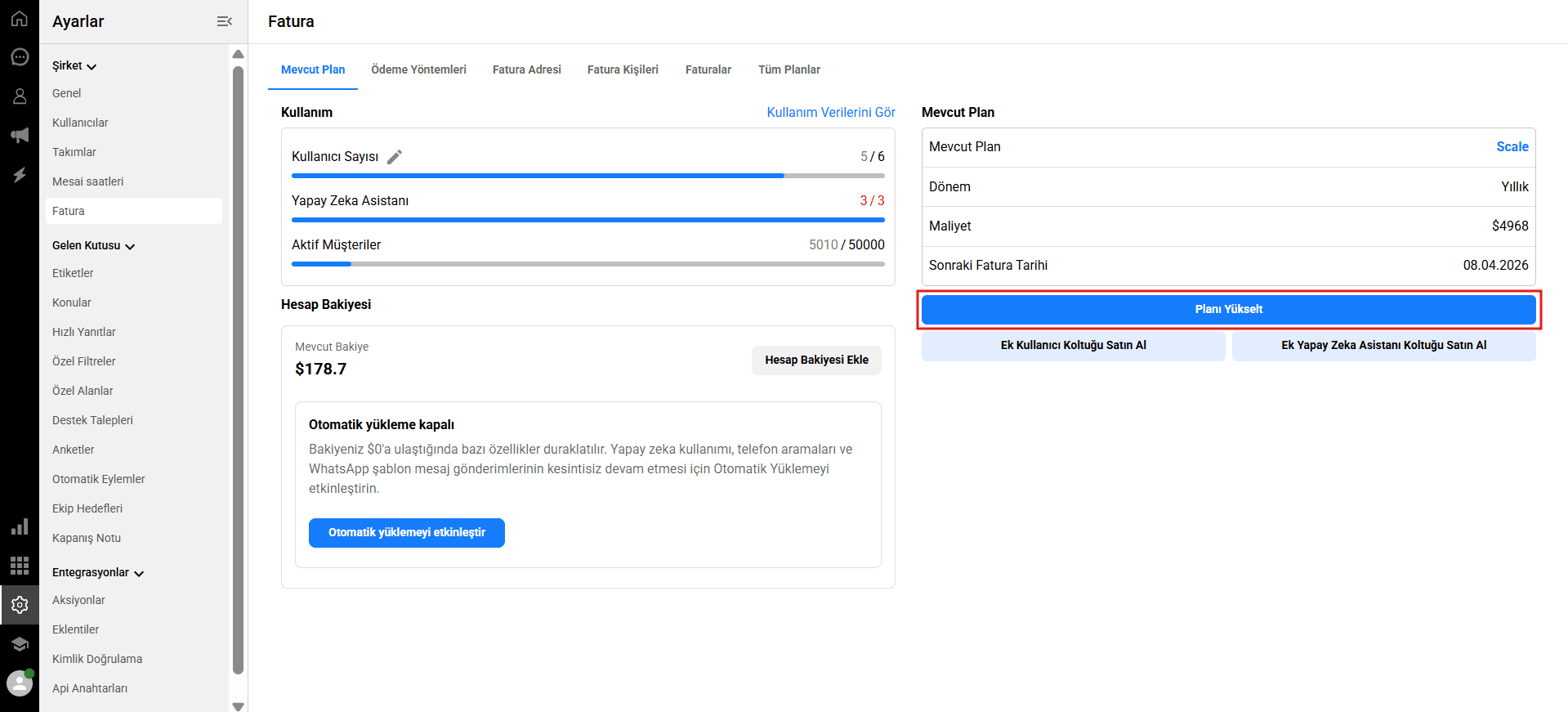
Task: Open Kimlik Doğrulama settings
Action: [x=134, y=659]
